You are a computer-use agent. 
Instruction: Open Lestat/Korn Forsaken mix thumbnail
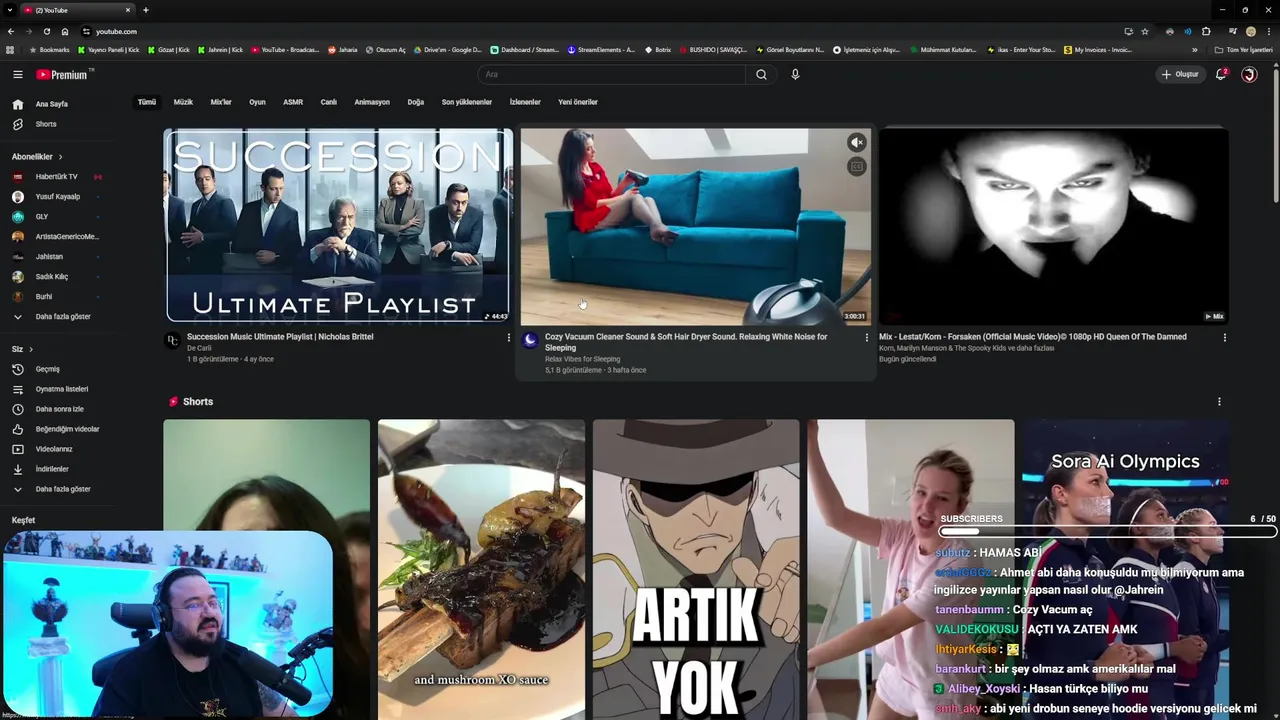point(1054,225)
